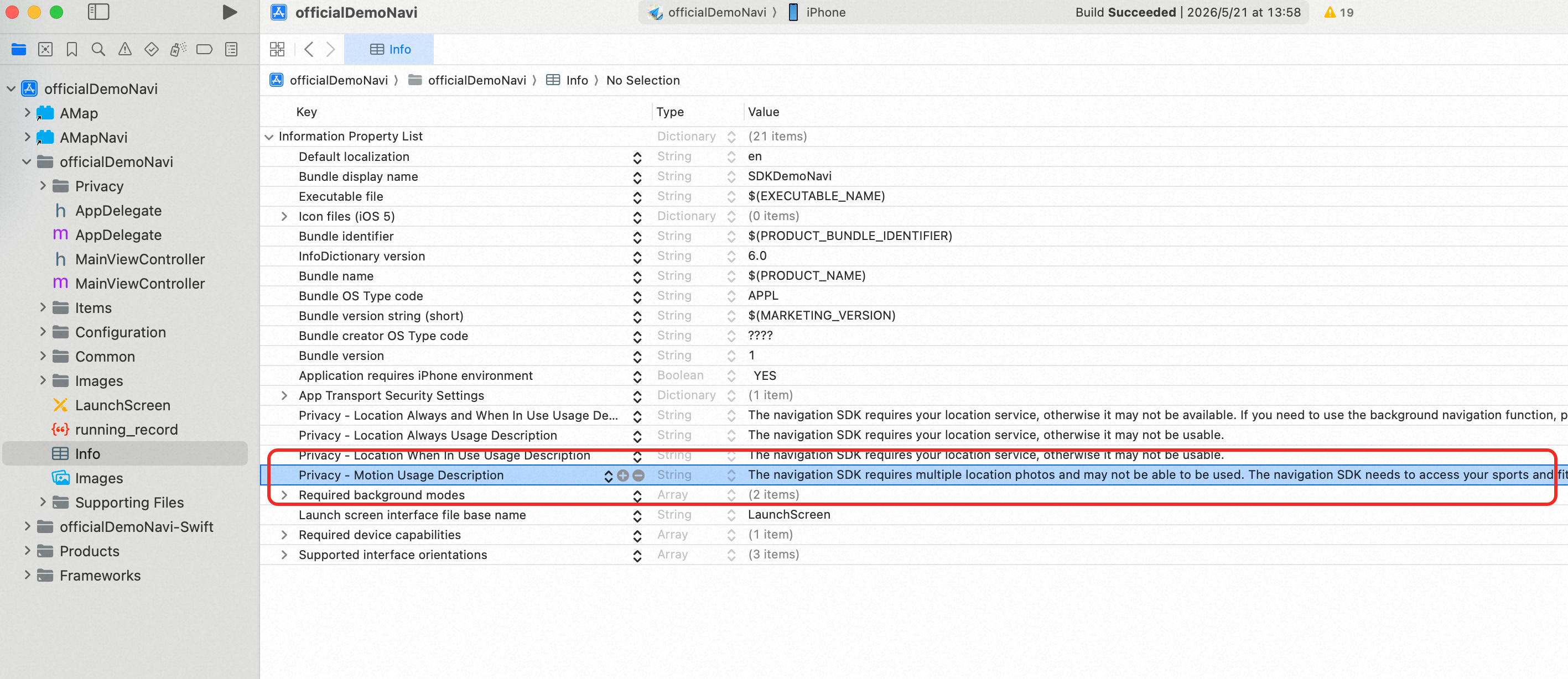The image size is (1568, 679).
Task: Run the project with the play button
Action: coord(230,12)
